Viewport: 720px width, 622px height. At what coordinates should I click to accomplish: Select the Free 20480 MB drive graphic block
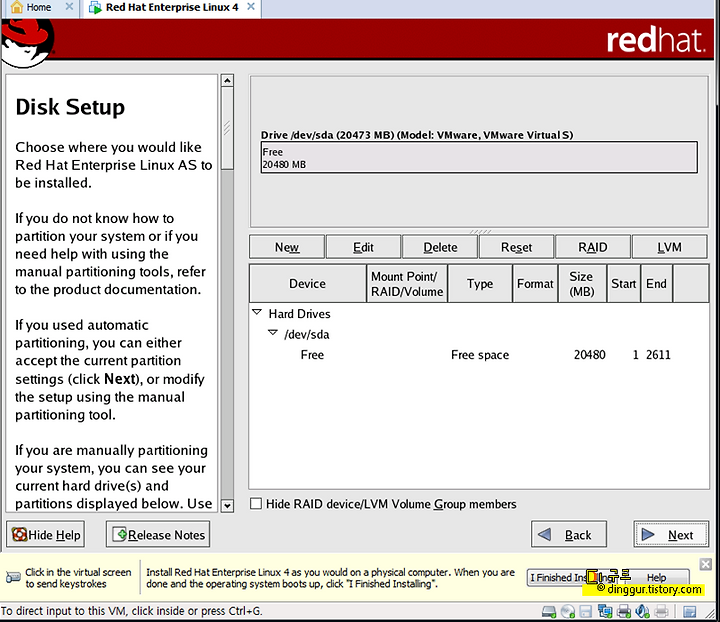pos(479,157)
